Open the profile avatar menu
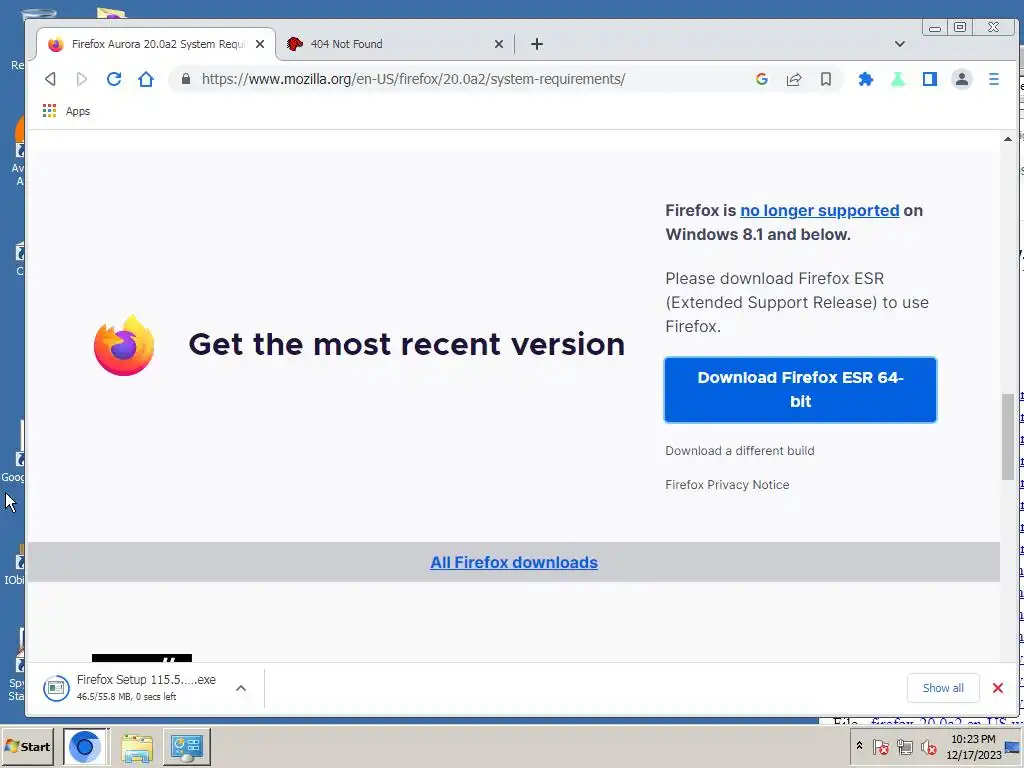The width and height of the screenshot is (1024, 768). tap(962, 79)
